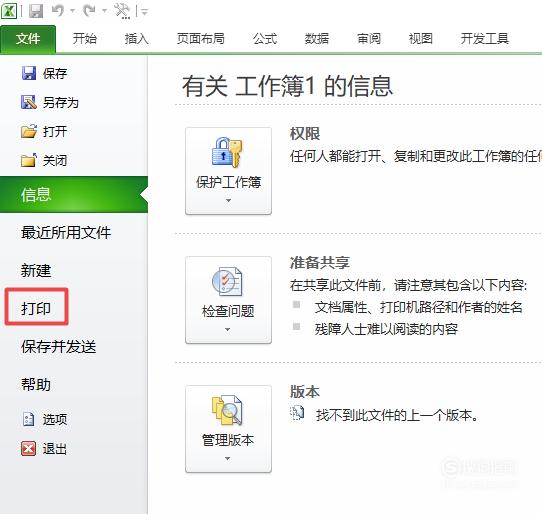Open the 视图 ribbon tab
Screen dimensions: 542x514
click(421, 38)
